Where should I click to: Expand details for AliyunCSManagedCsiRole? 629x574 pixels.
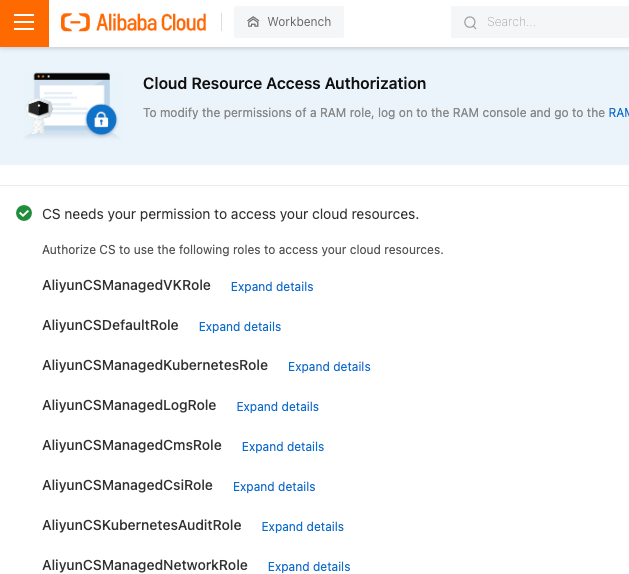pyautogui.click(x=274, y=487)
